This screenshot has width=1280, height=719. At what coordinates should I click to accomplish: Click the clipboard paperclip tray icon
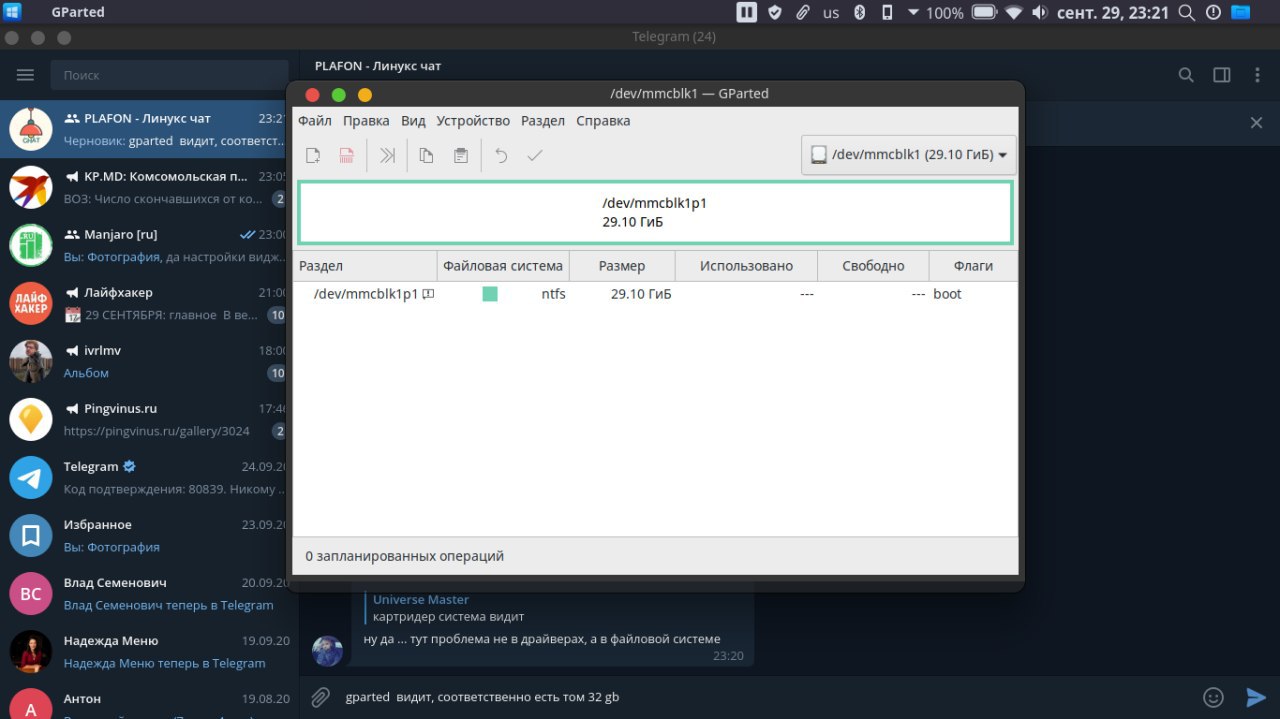[803, 12]
